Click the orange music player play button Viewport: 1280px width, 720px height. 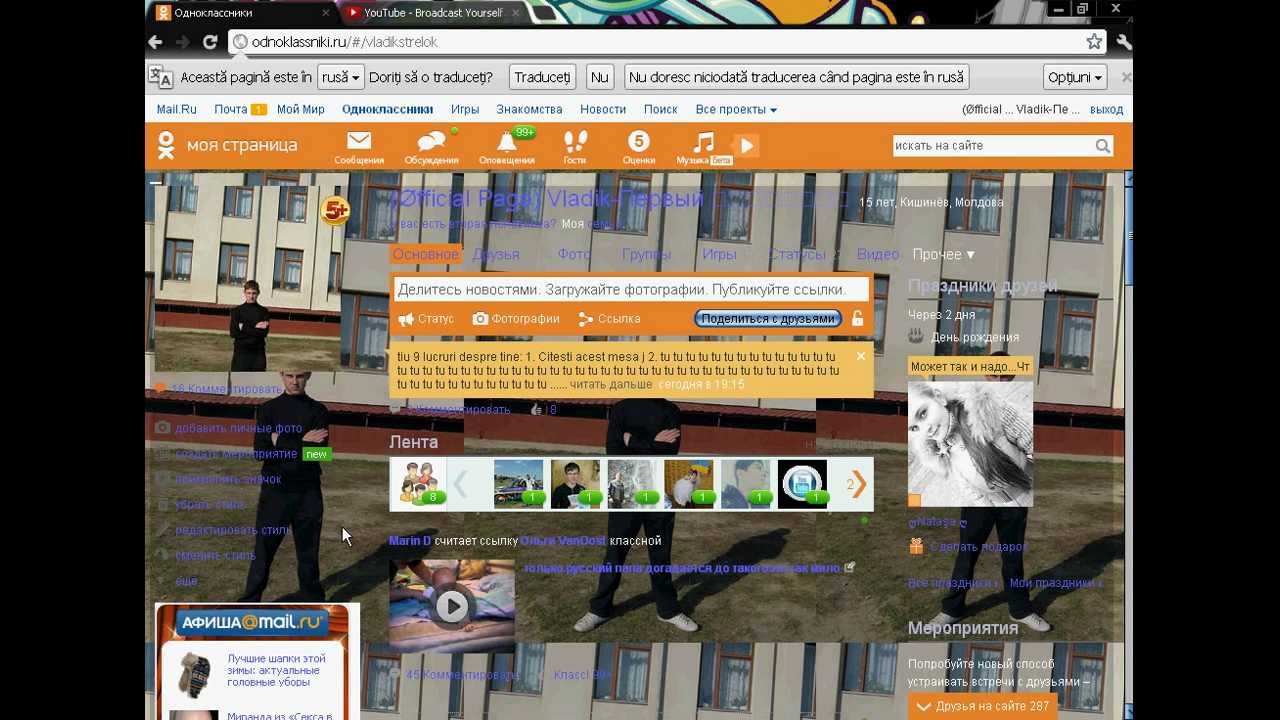(746, 146)
